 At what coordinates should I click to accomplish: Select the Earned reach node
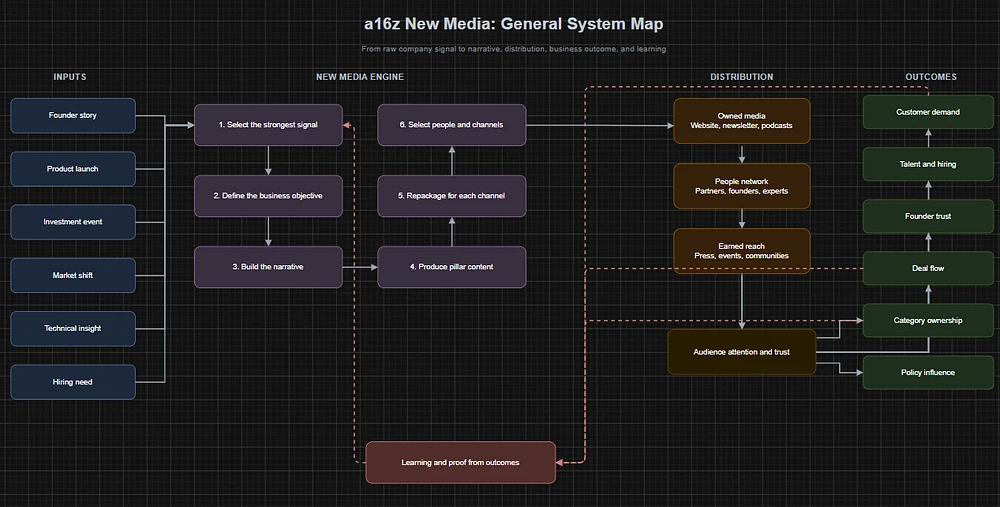[742, 251]
